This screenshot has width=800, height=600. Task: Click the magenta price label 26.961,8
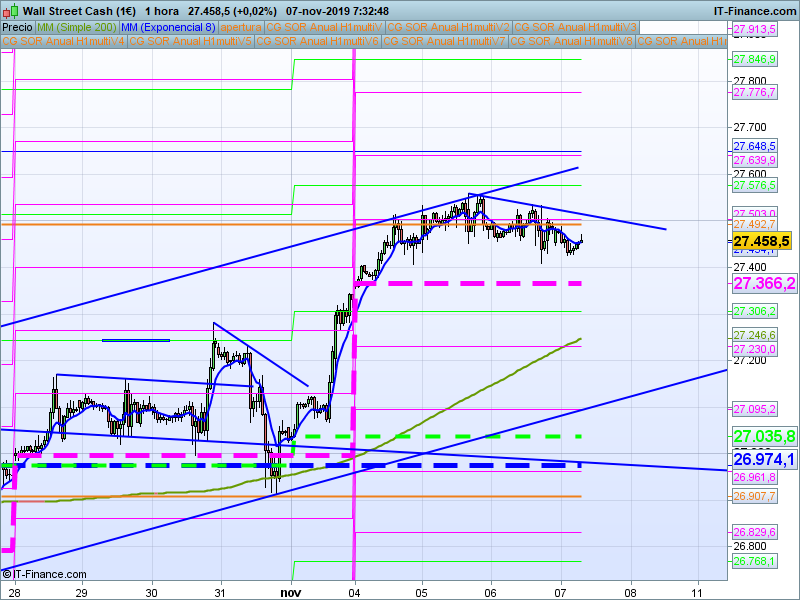(754, 477)
